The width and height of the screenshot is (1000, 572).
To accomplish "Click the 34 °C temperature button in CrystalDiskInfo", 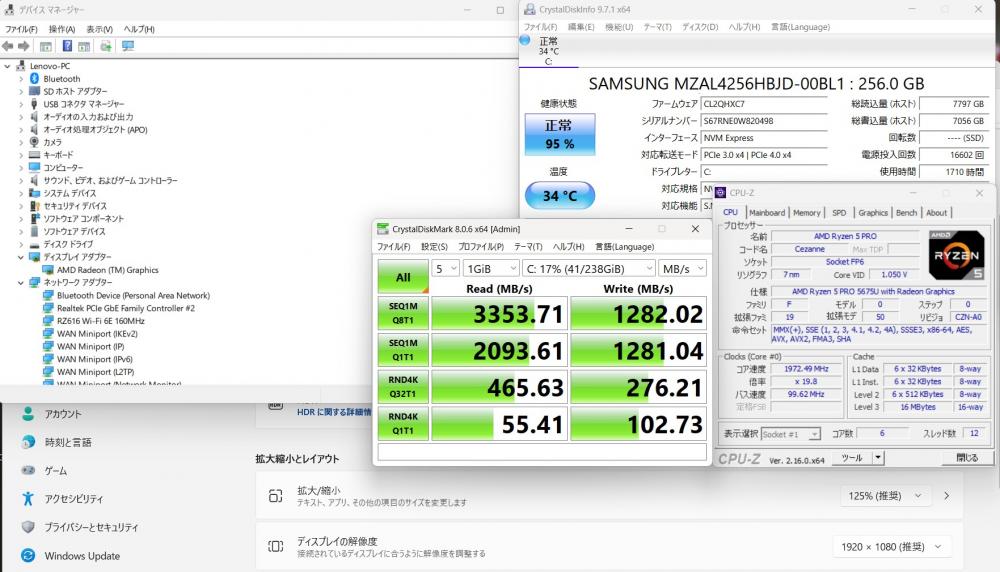I will pos(560,196).
